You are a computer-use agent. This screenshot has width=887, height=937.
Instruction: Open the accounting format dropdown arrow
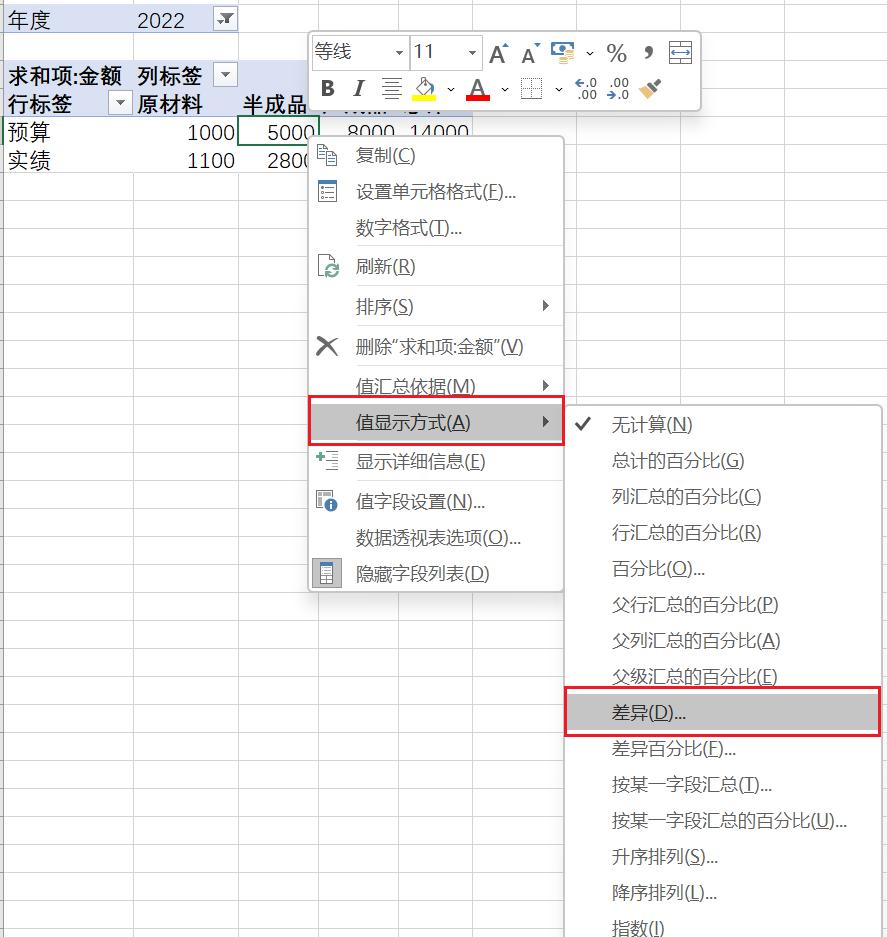coord(590,53)
